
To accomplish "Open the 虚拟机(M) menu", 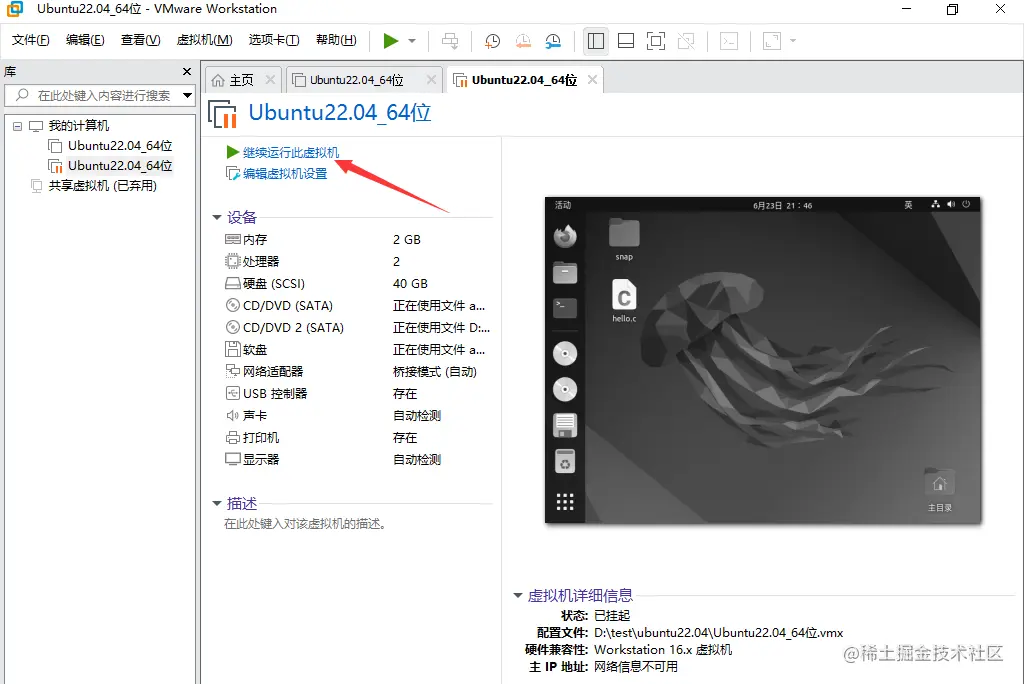I will 204,40.
